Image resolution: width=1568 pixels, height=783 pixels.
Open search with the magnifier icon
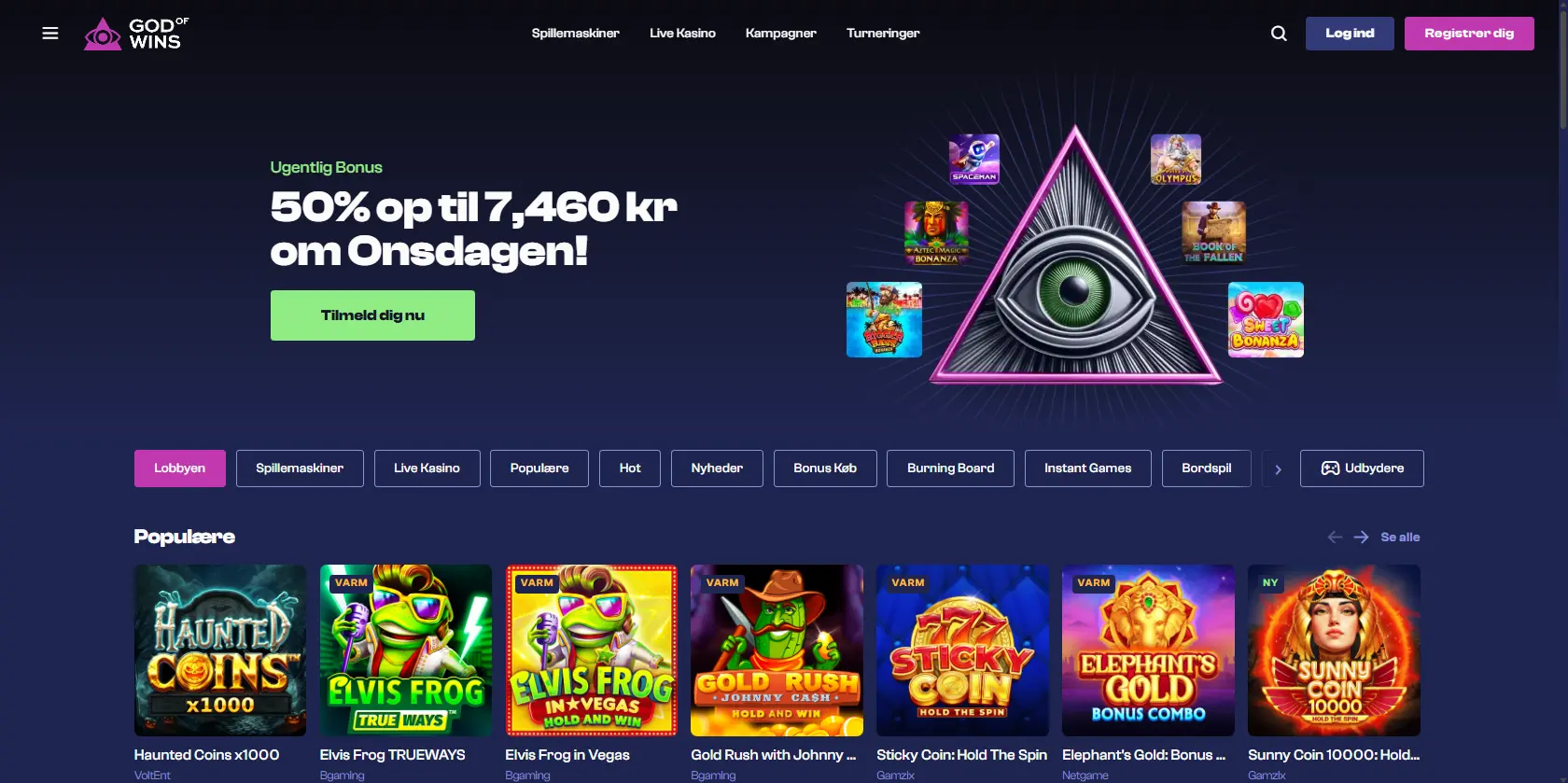pyautogui.click(x=1279, y=34)
